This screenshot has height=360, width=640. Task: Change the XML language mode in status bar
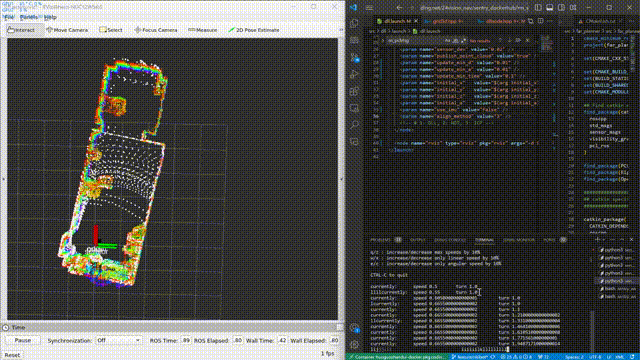[x=620, y=357]
